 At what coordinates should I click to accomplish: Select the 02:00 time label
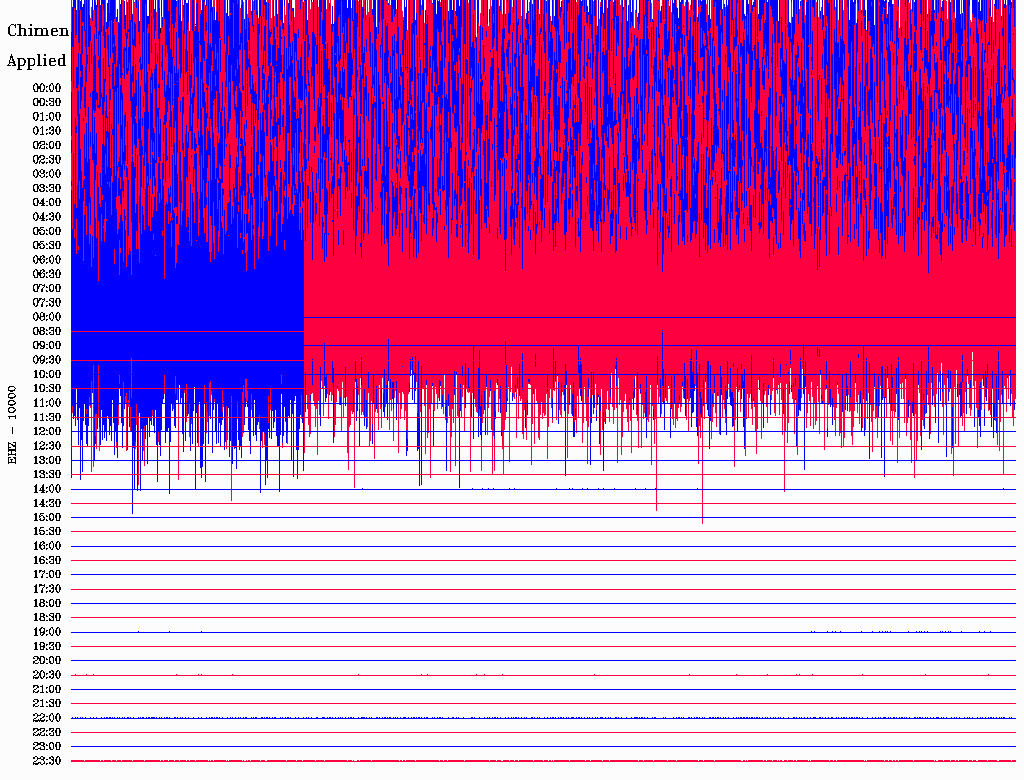(x=47, y=145)
